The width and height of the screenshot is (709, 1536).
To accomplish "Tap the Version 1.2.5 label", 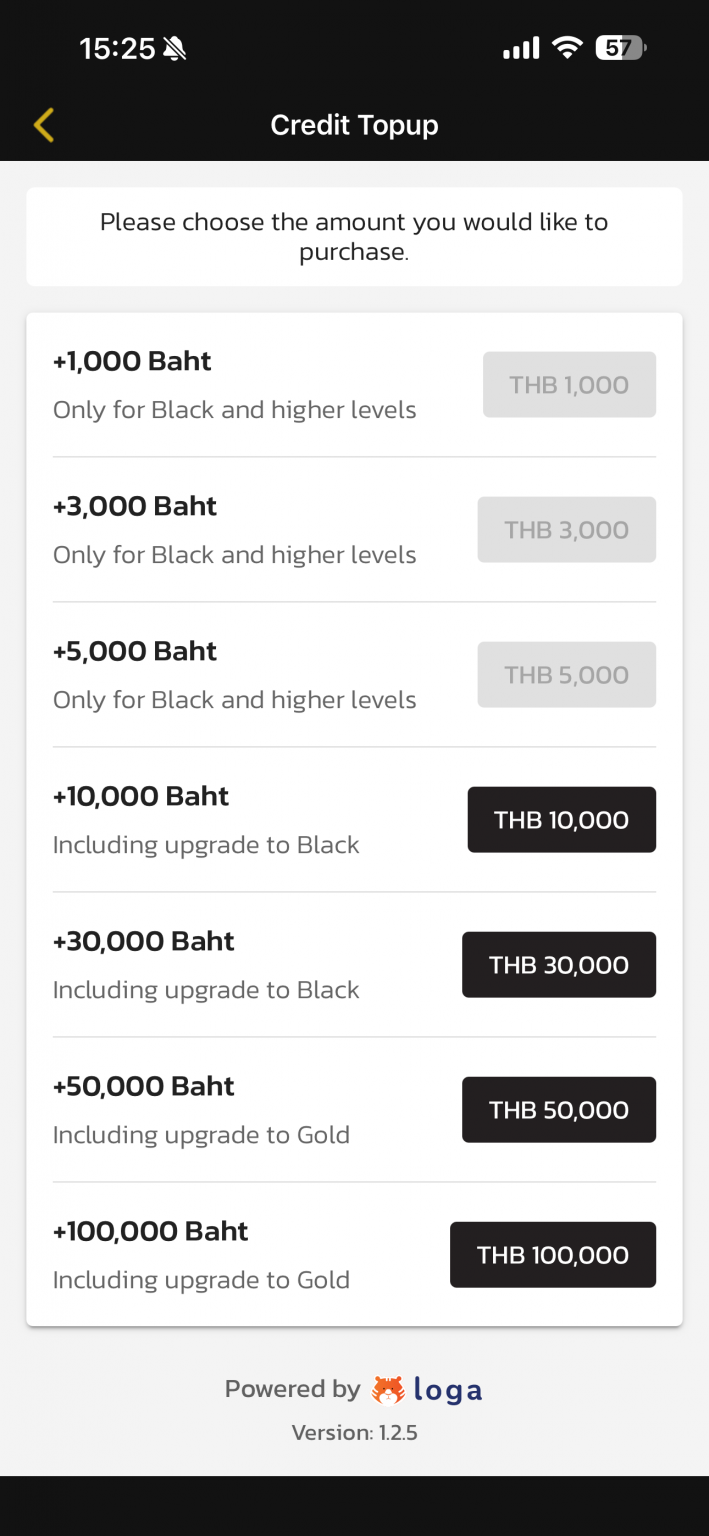I will click(354, 1432).
